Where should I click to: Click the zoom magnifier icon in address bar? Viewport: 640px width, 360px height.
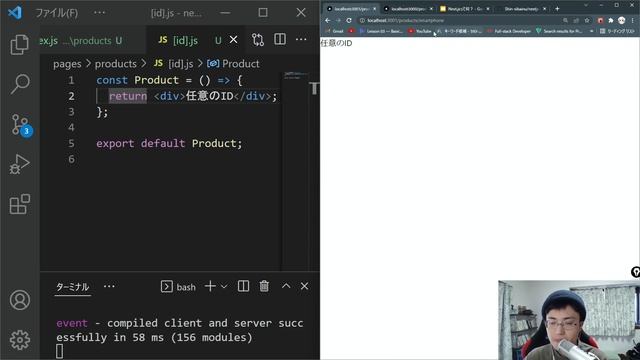pyautogui.click(x=565, y=20)
